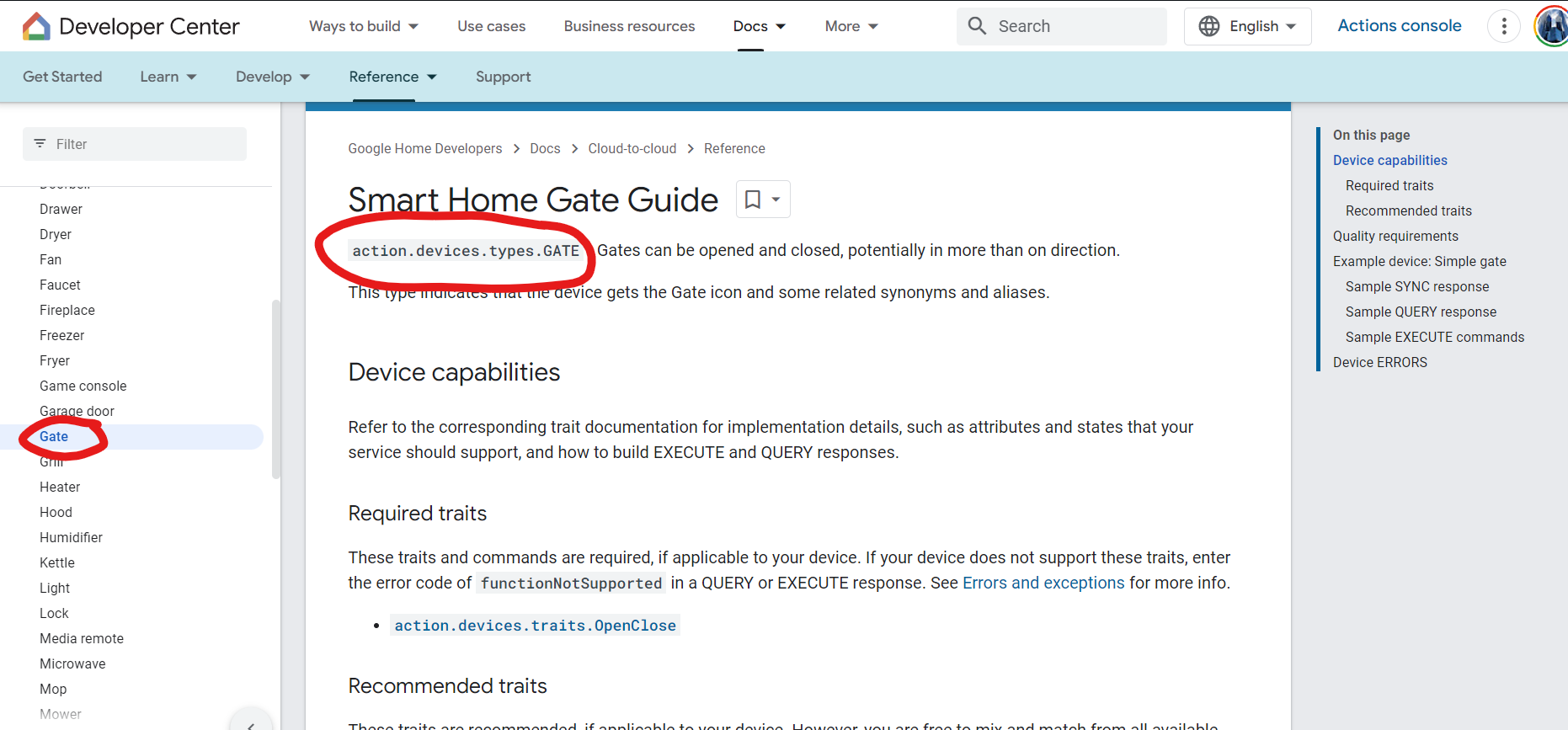1568x730 pixels.
Task: Expand the Ways to build dropdown
Action: 364,26
